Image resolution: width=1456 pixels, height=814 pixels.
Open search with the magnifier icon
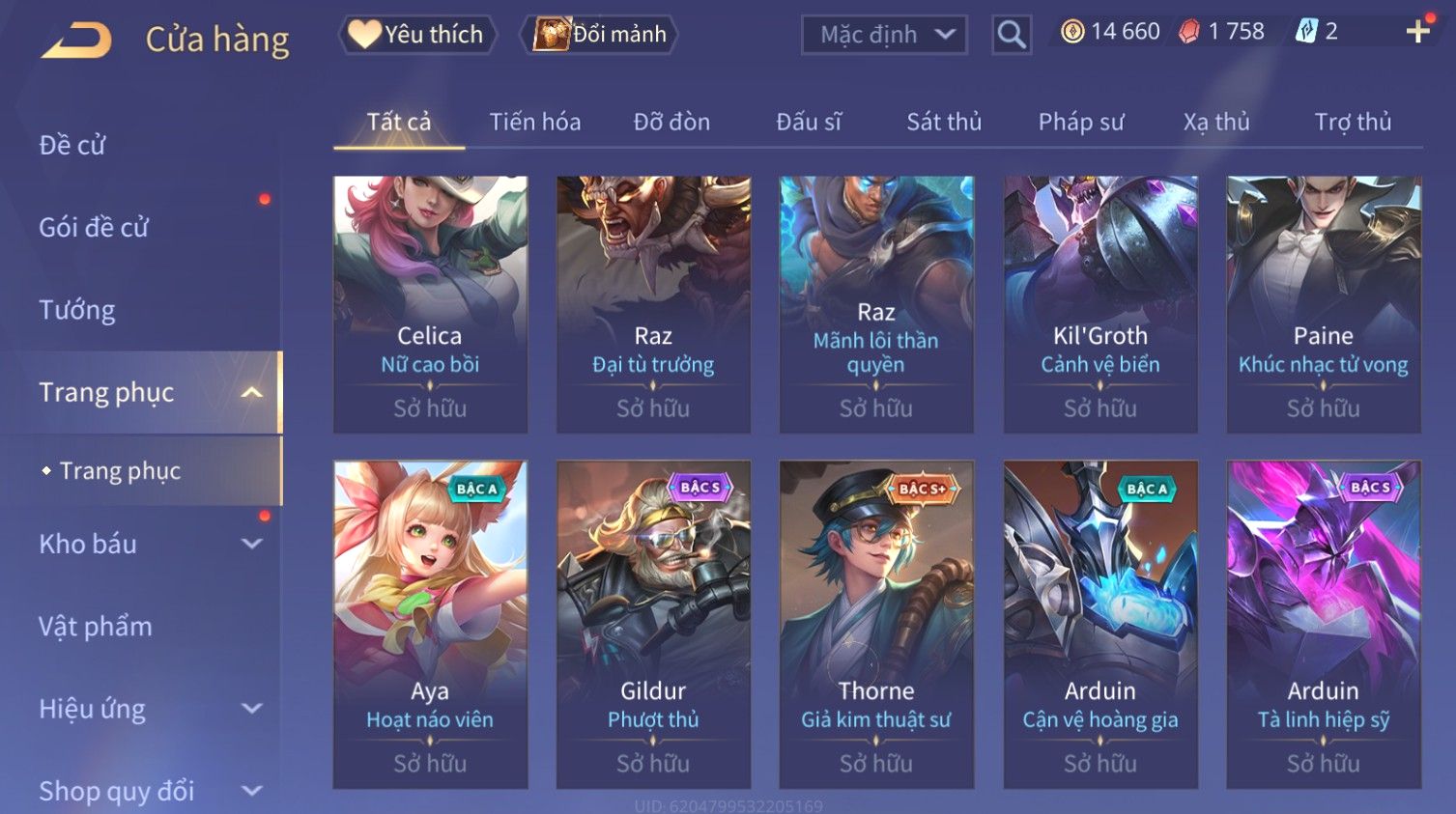(1012, 35)
